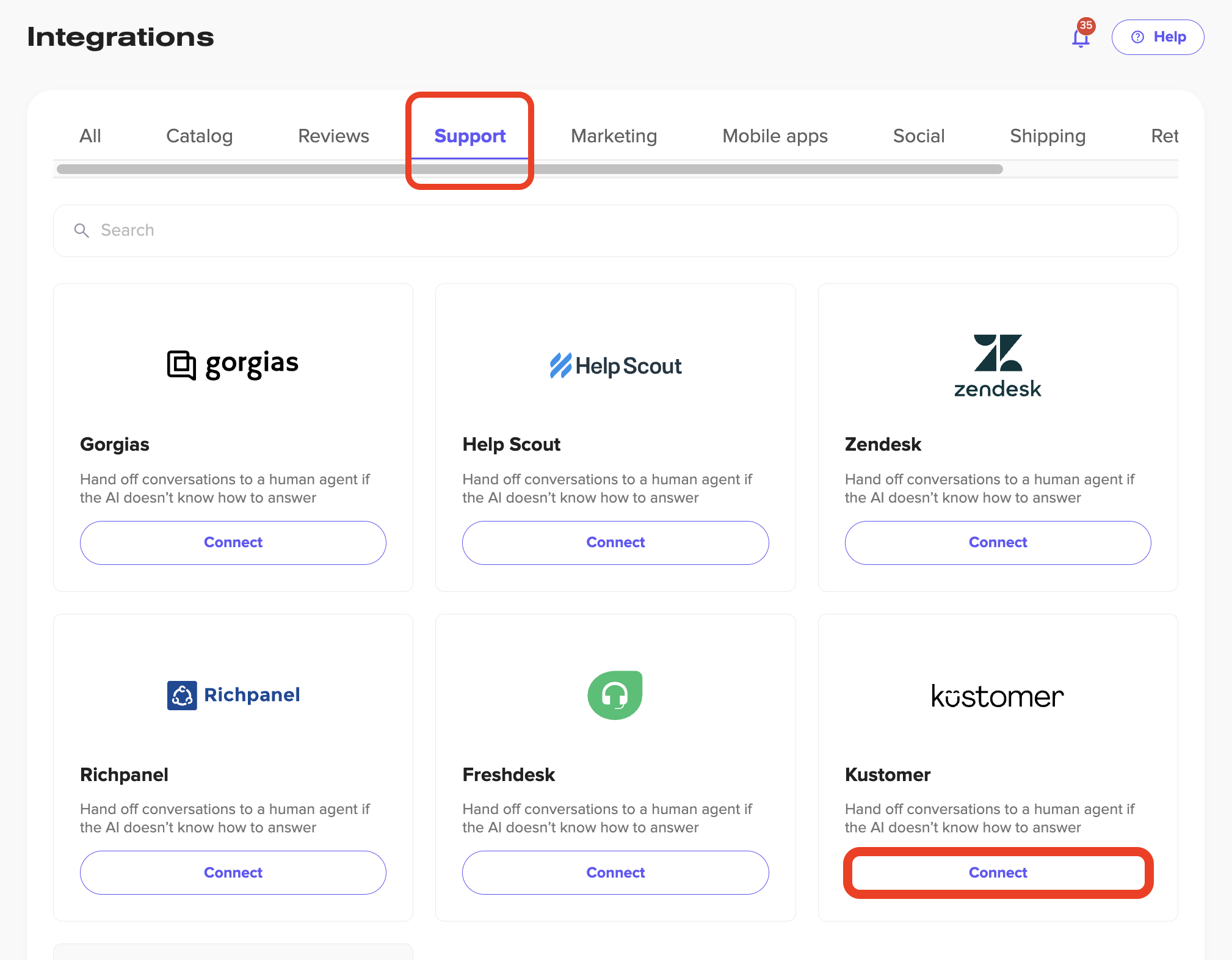Click the Gorgias logo
The image size is (1232, 960).
tap(233, 365)
